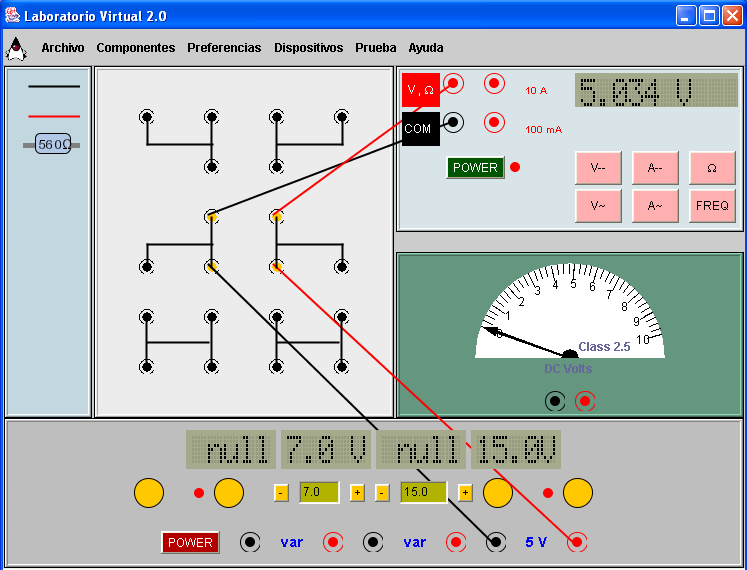This screenshot has width=747, height=570.
Task: Click the 7.0 voltage input field
Action: [x=319, y=492]
